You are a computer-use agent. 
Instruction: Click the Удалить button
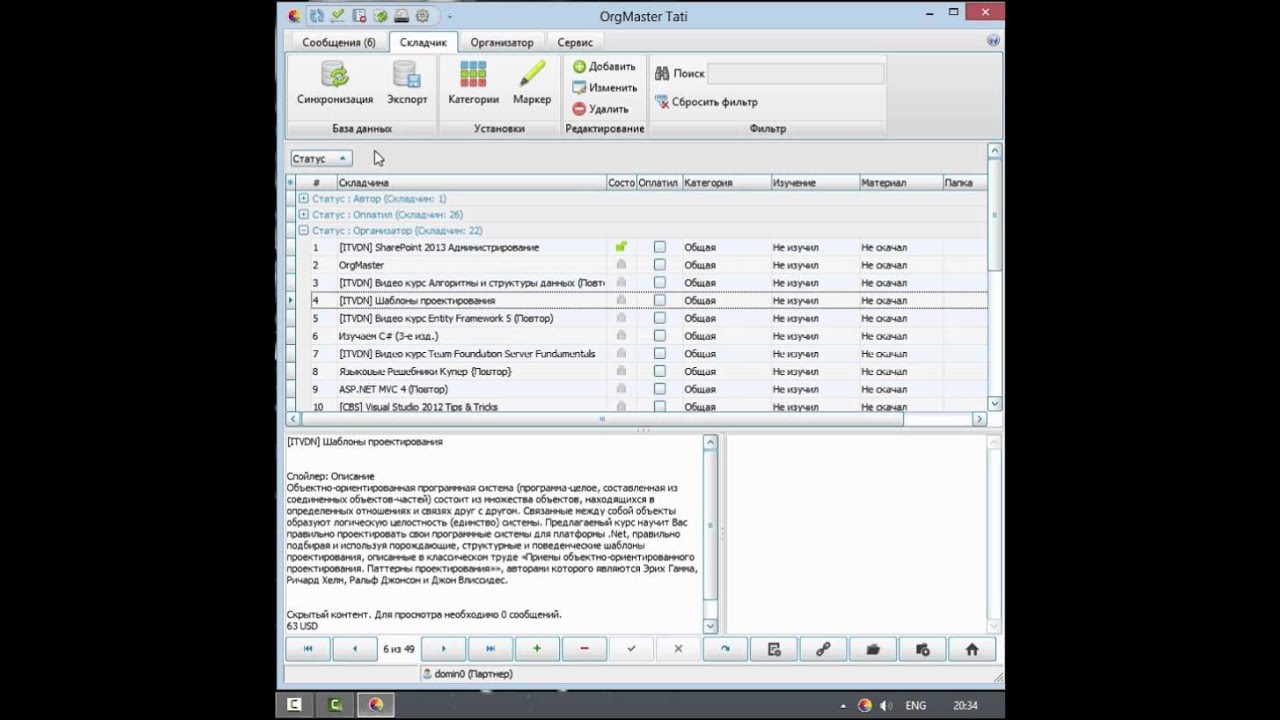(600, 109)
